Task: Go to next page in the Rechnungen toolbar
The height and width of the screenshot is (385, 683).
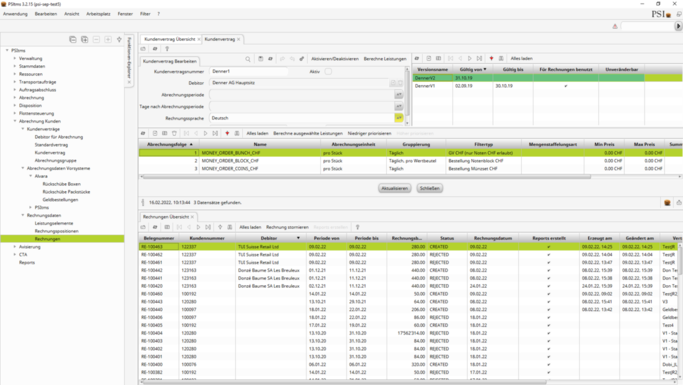Action: (199, 227)
